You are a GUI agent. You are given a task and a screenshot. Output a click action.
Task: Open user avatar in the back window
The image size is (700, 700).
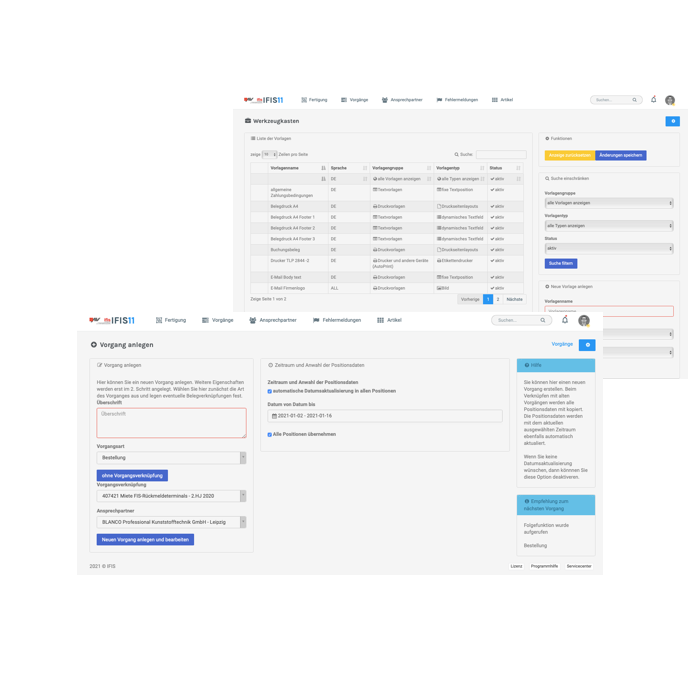pyautogui.click(x=670, y=100)
